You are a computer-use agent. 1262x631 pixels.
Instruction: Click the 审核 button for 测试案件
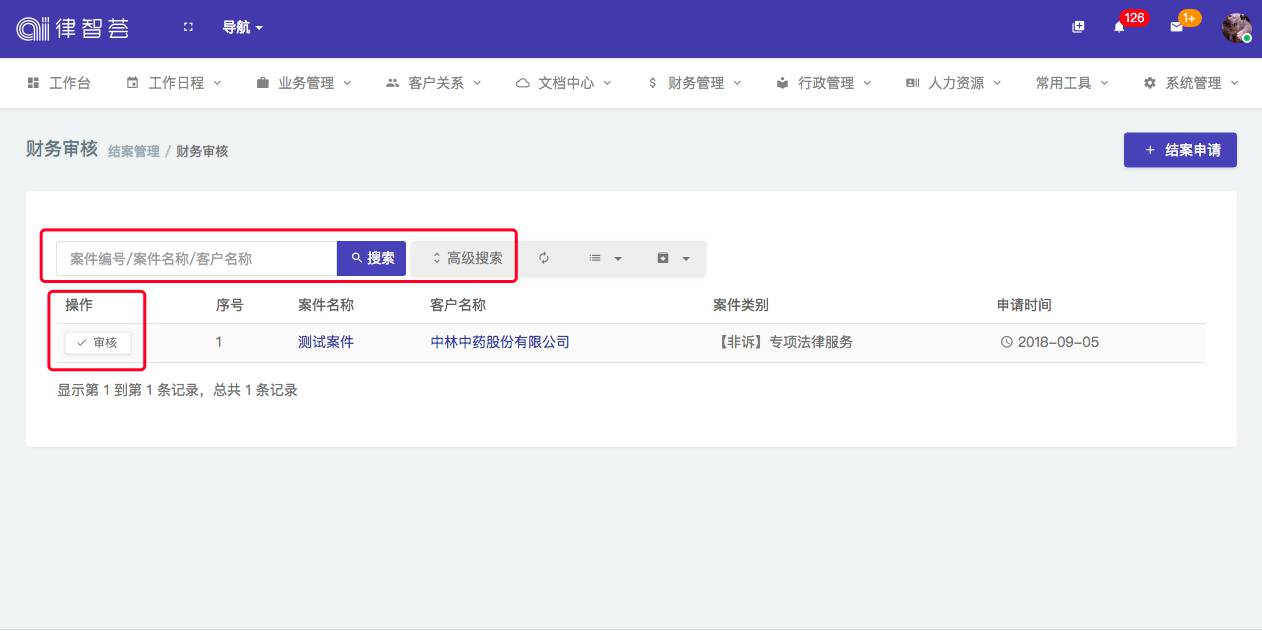pyautogui.click(x=97, y=343)
